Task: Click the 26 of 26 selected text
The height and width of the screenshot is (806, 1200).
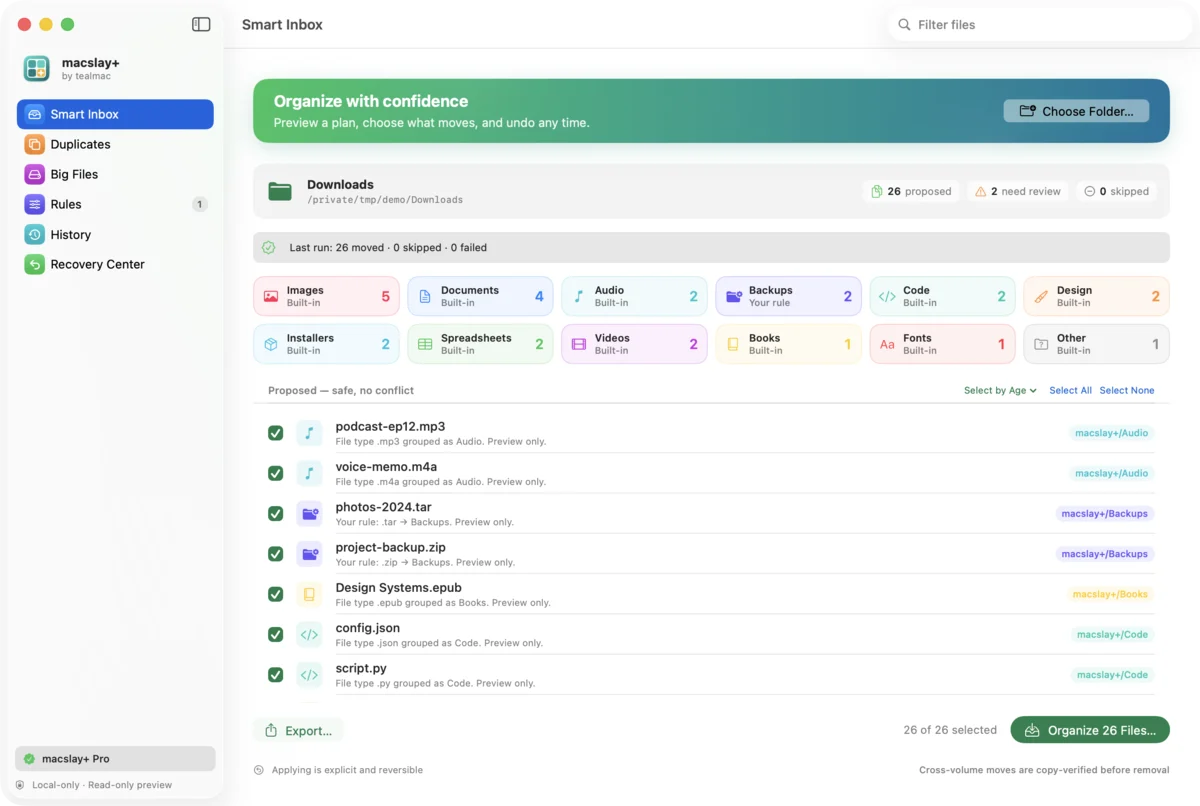Action: [950, 730]
